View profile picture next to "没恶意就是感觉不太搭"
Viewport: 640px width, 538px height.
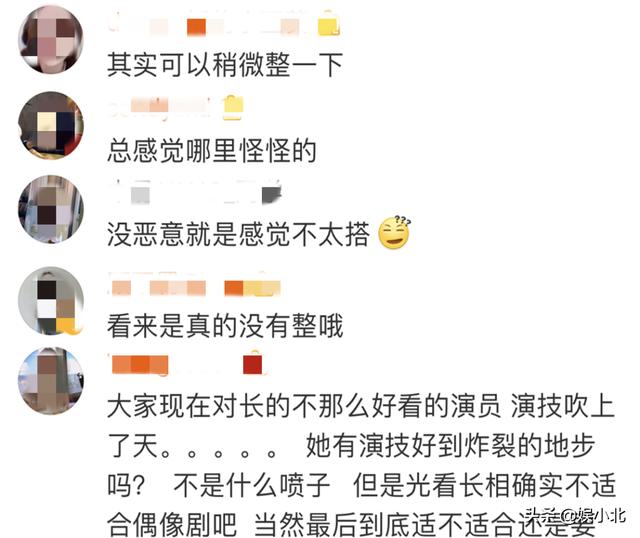pyautogui.click(x=51, y=209)
